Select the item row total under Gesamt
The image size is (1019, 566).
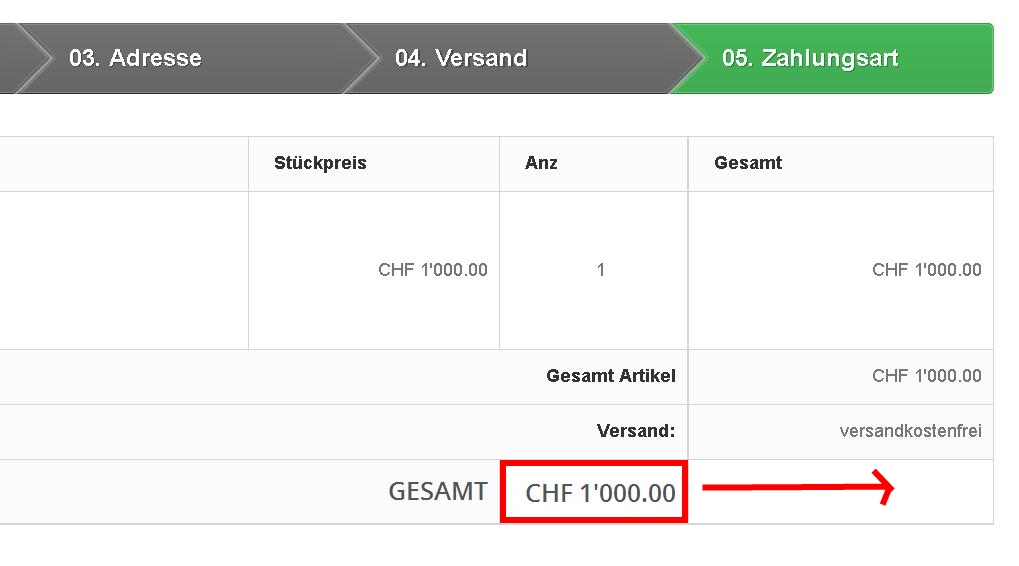click(926, 270)
